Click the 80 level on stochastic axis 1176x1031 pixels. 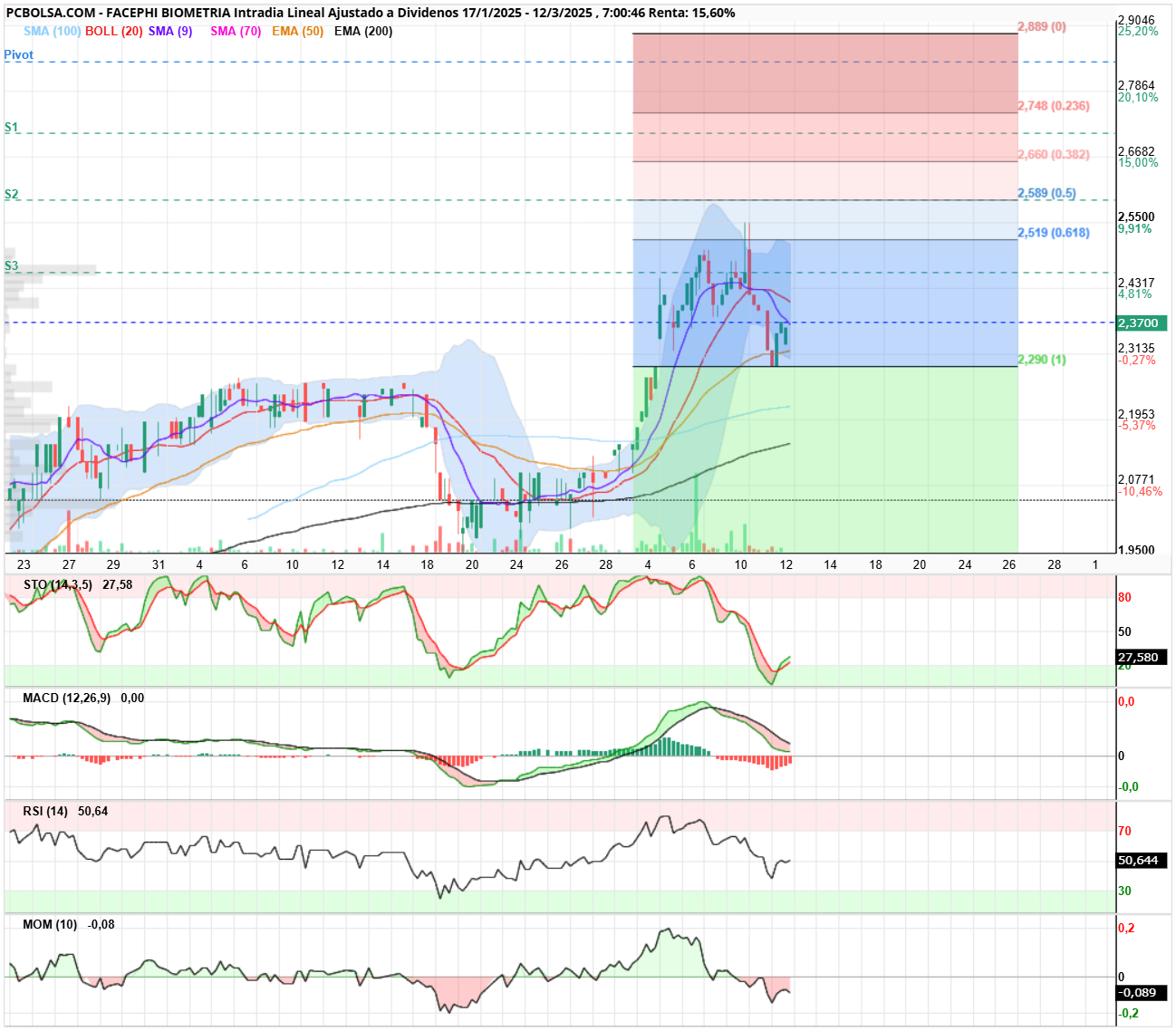[x=1124, y=597]
